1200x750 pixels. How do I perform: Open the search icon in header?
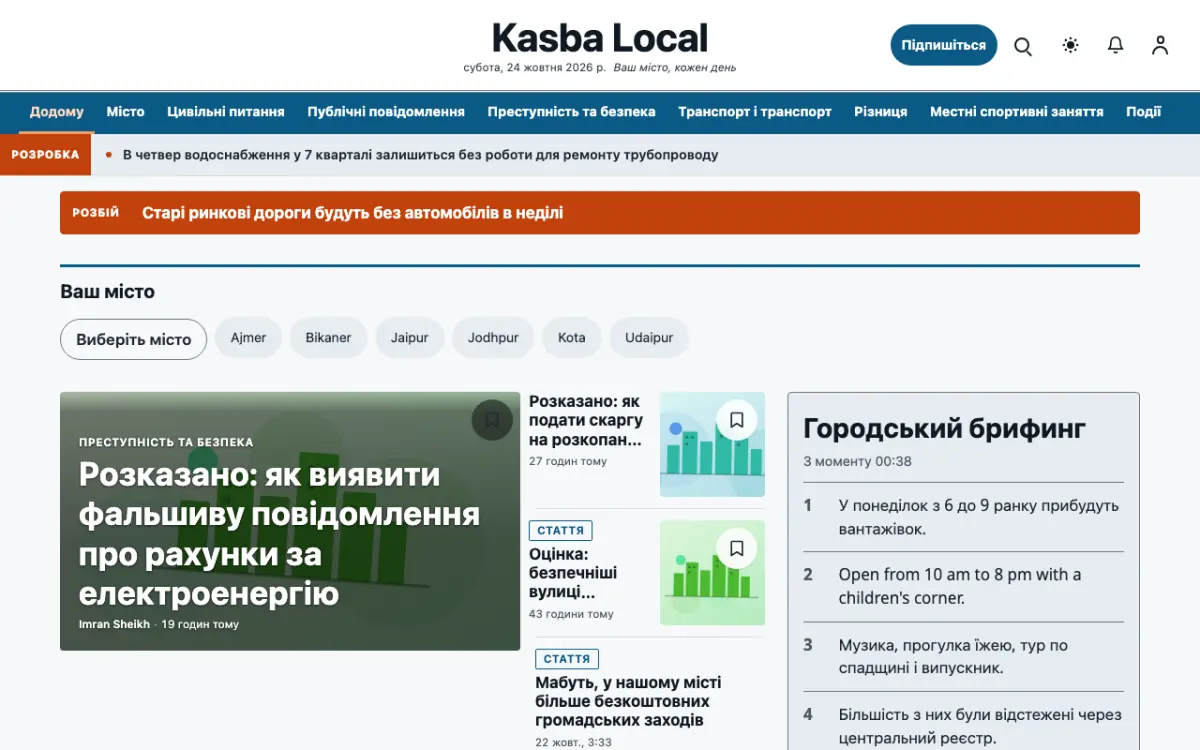[x=1023, y=46]
